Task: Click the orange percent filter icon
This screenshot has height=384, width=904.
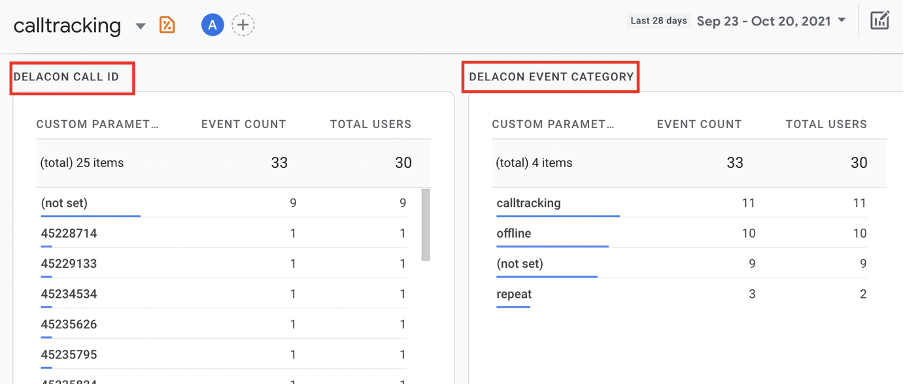Action: [167, 25]
